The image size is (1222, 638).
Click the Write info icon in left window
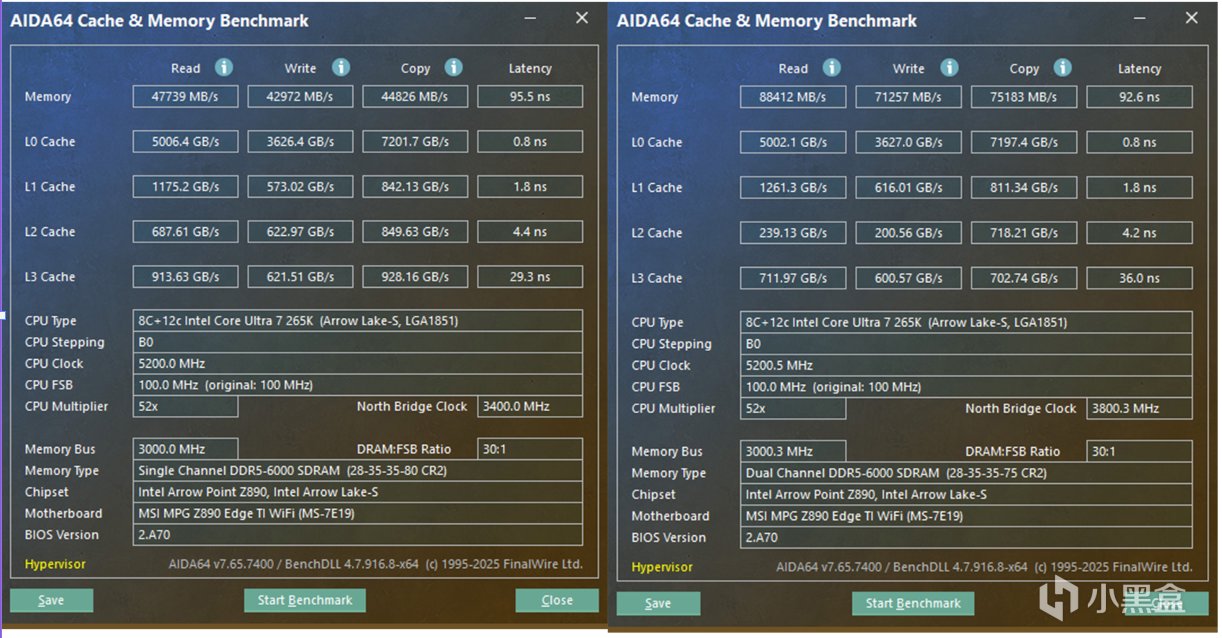[341, 67]
